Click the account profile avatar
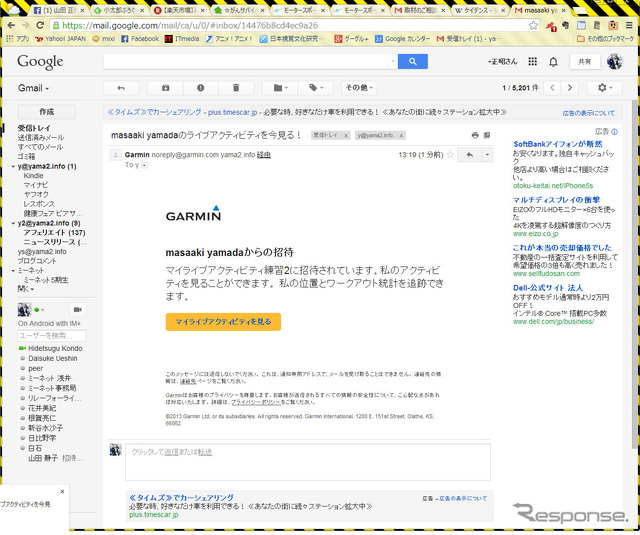Image resolution: width=640 pixels, height=535 pixels. tap(614, 62)
